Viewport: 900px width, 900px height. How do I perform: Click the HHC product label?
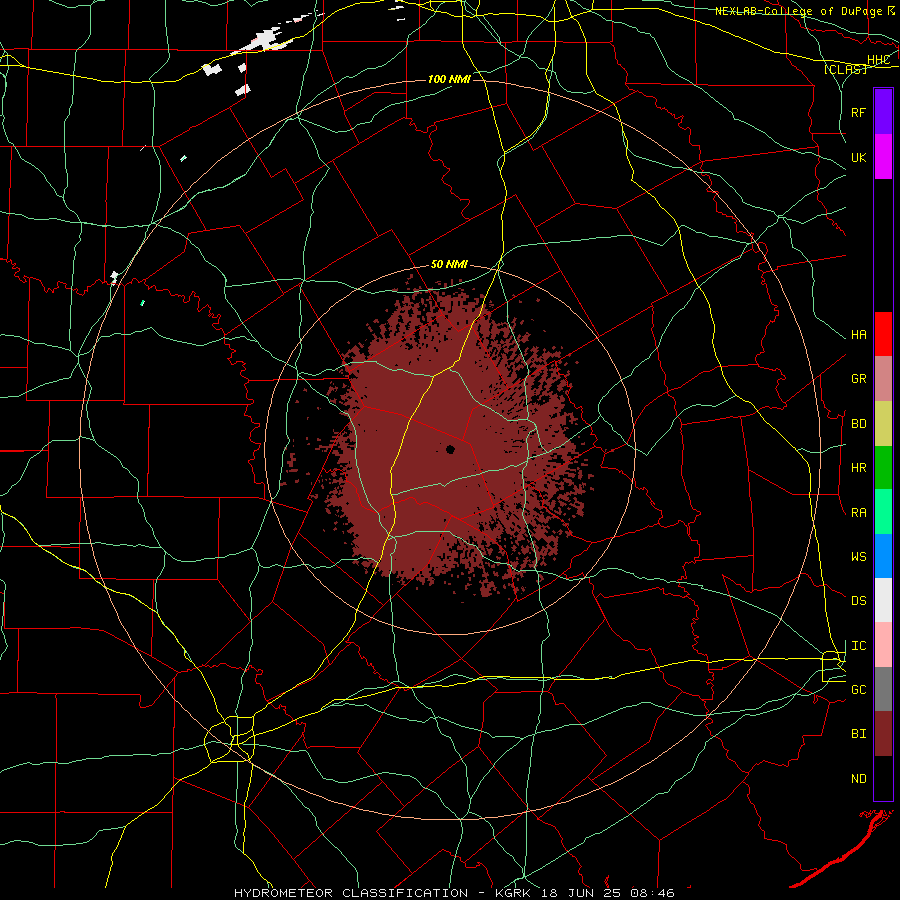coord(878,60)
